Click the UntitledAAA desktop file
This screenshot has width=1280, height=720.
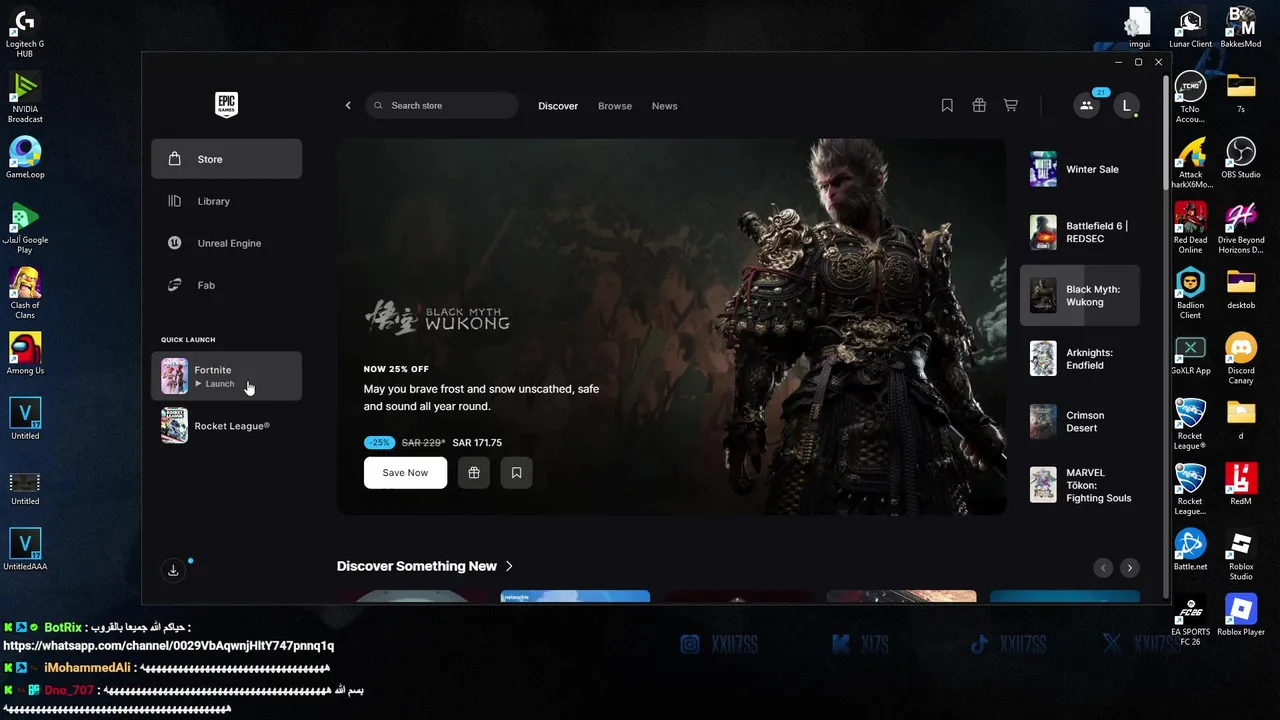[x=25, y=550]
